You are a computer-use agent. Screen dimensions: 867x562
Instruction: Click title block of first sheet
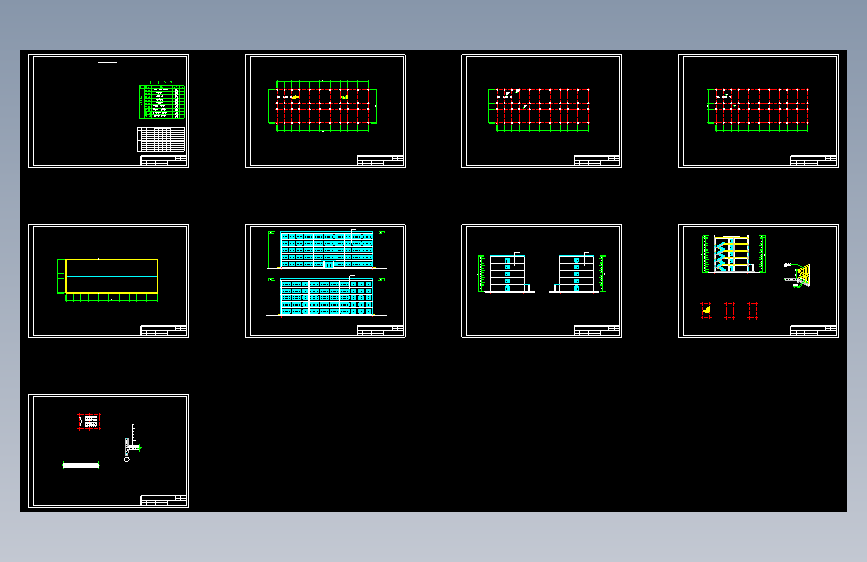pos(163,160)
